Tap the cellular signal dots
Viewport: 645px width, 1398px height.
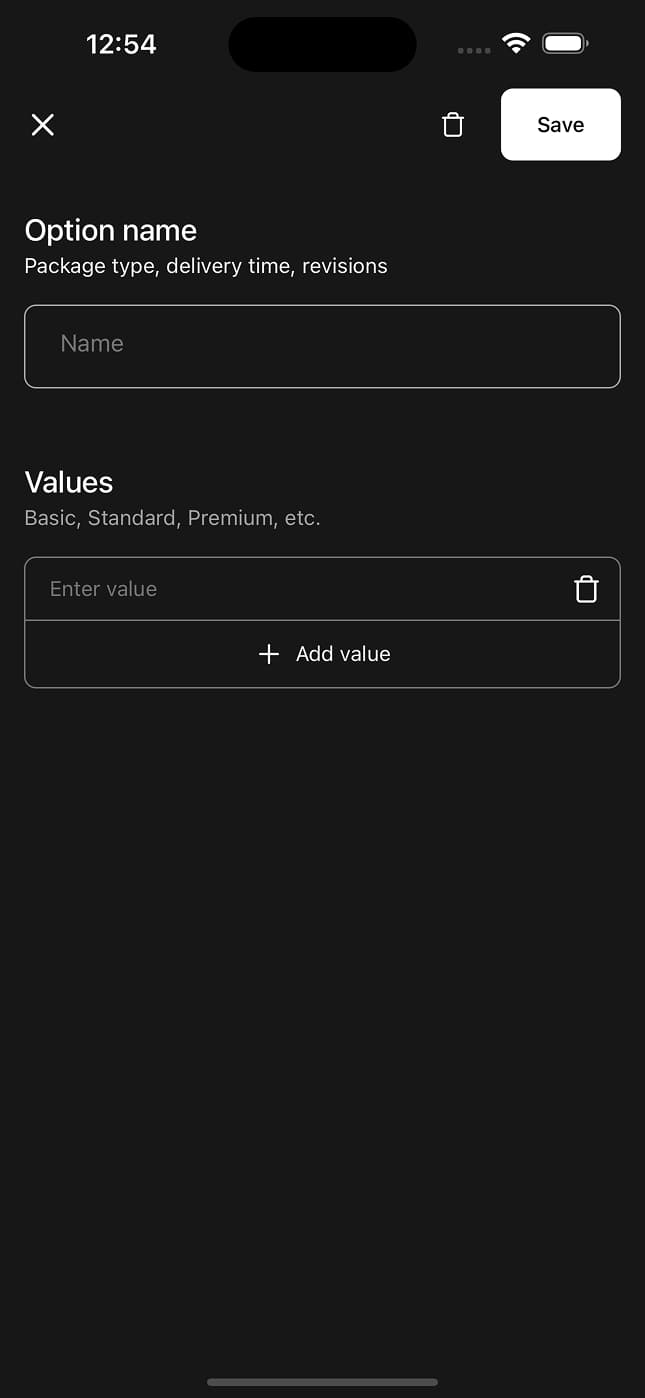coord(474,49)
